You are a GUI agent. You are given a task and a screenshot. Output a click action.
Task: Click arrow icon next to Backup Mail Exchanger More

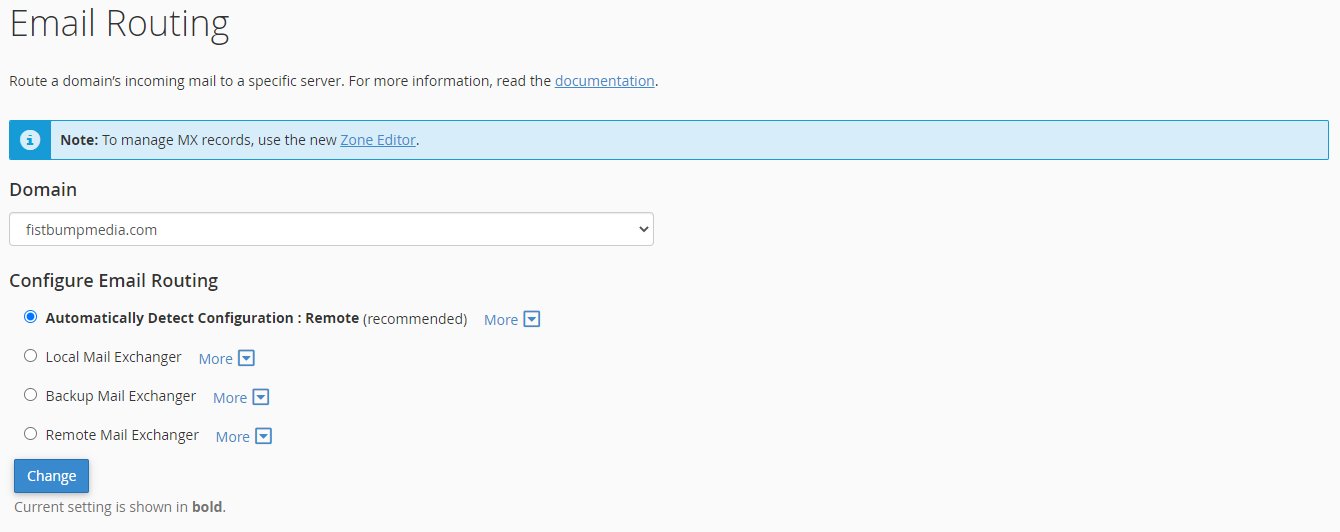261,397
